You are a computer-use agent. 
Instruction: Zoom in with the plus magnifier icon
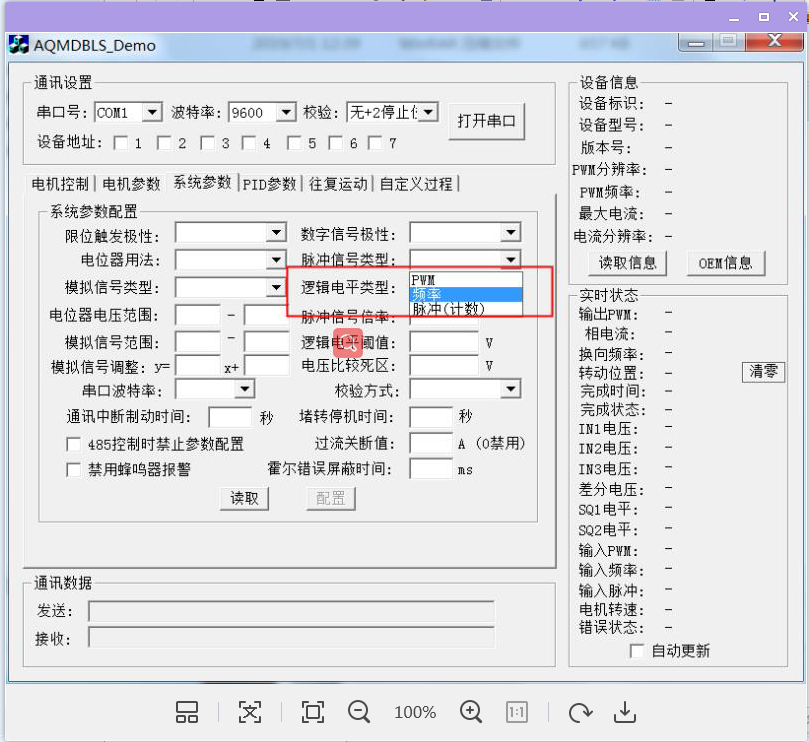(x=471, y=712)
